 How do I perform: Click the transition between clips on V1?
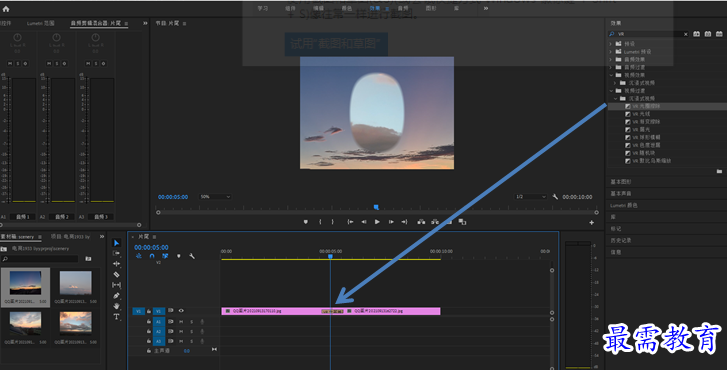click(x=332, y=312)
